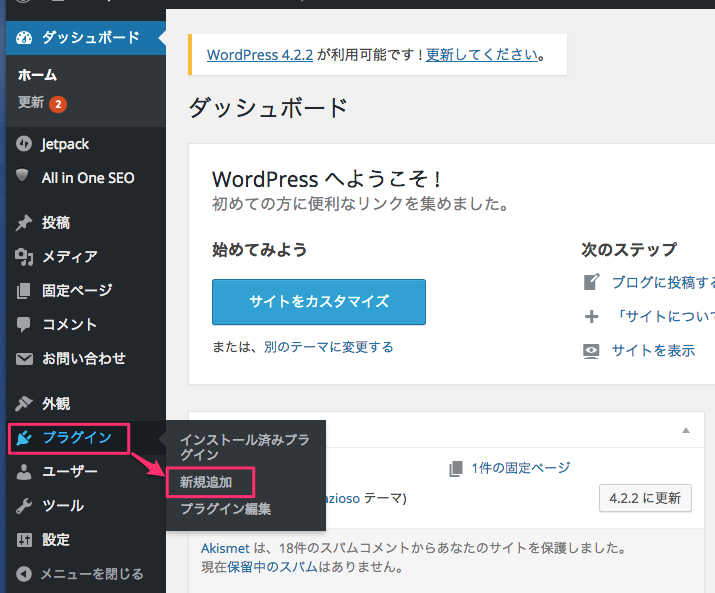Click the pushpin icon for 投稿

(x=24, y=223)
